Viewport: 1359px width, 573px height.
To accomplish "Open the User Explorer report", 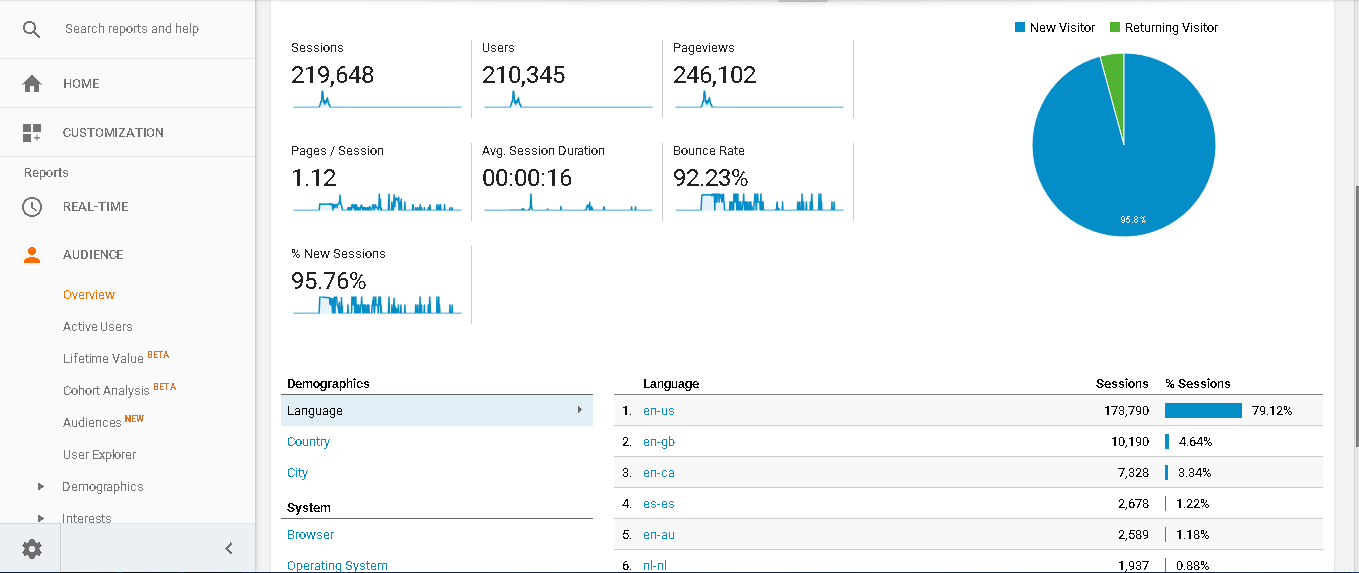I will [100, 455].
